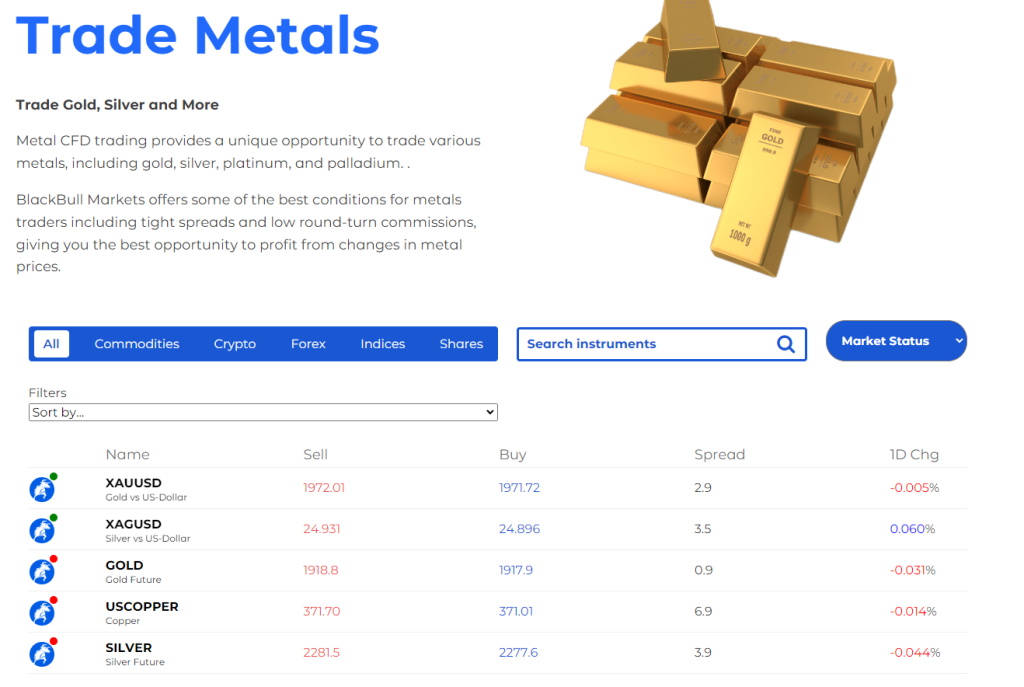
Task: Click the SILVER future bull icon
Action: pos(42,654)
